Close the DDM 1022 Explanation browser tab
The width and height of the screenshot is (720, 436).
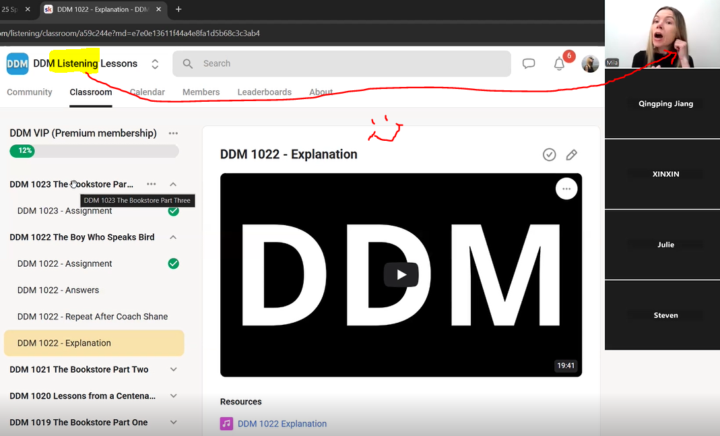tap(158, 9)
